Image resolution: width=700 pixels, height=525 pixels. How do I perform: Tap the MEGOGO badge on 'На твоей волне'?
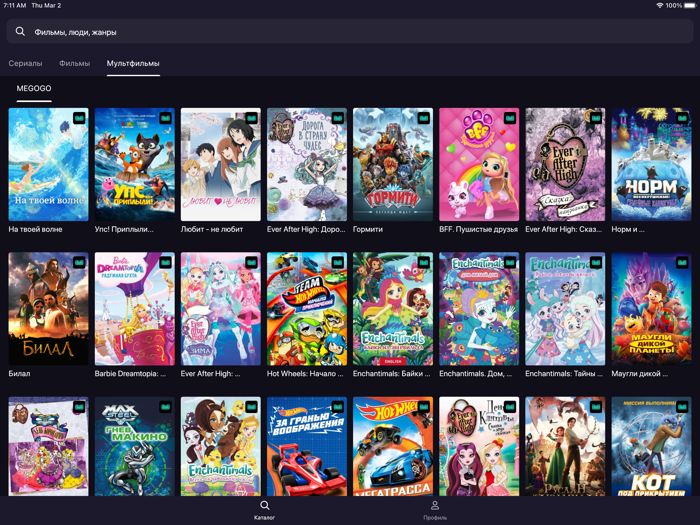tap(79, 118)
